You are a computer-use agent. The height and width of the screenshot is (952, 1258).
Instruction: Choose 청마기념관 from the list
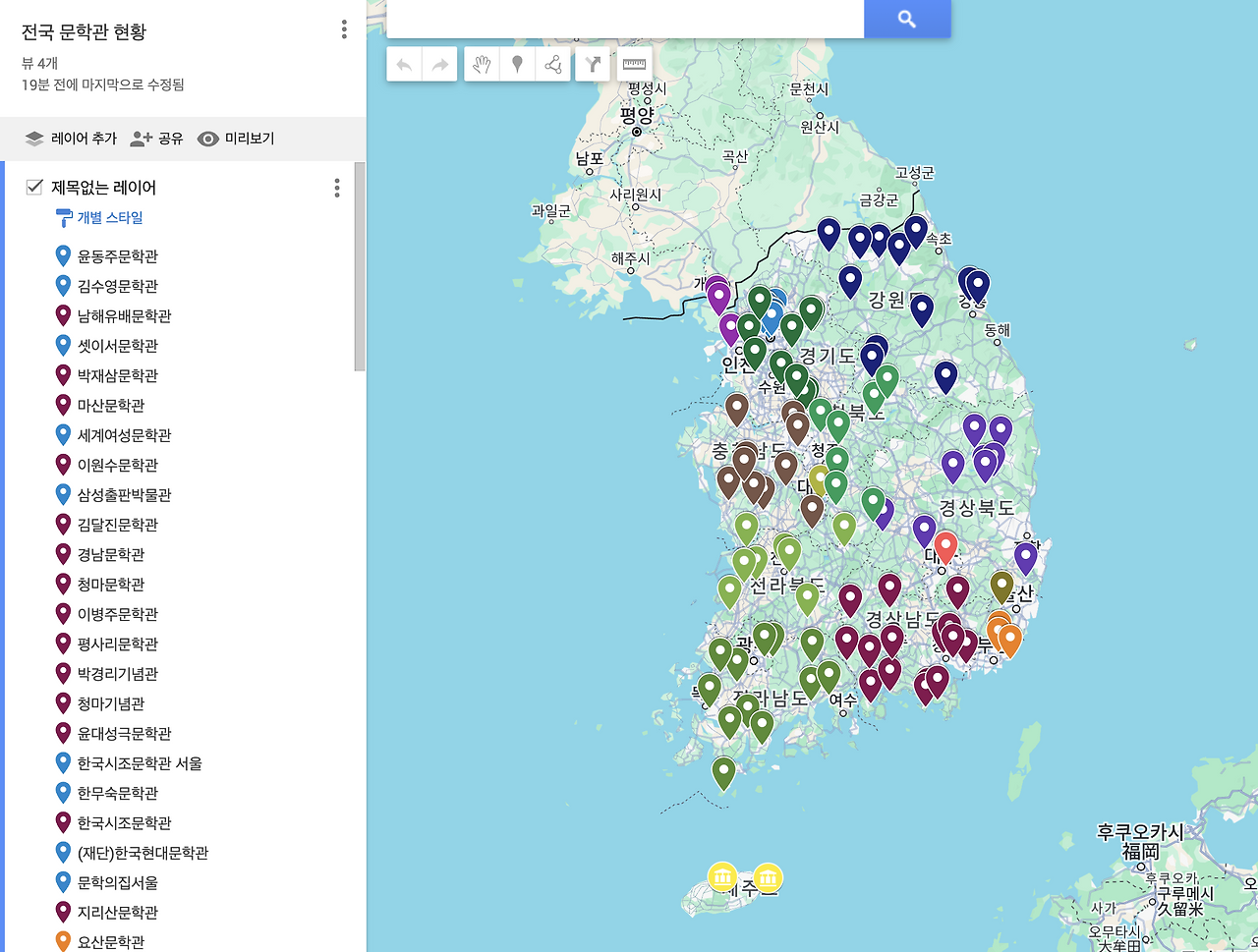(x=111, y=703)
